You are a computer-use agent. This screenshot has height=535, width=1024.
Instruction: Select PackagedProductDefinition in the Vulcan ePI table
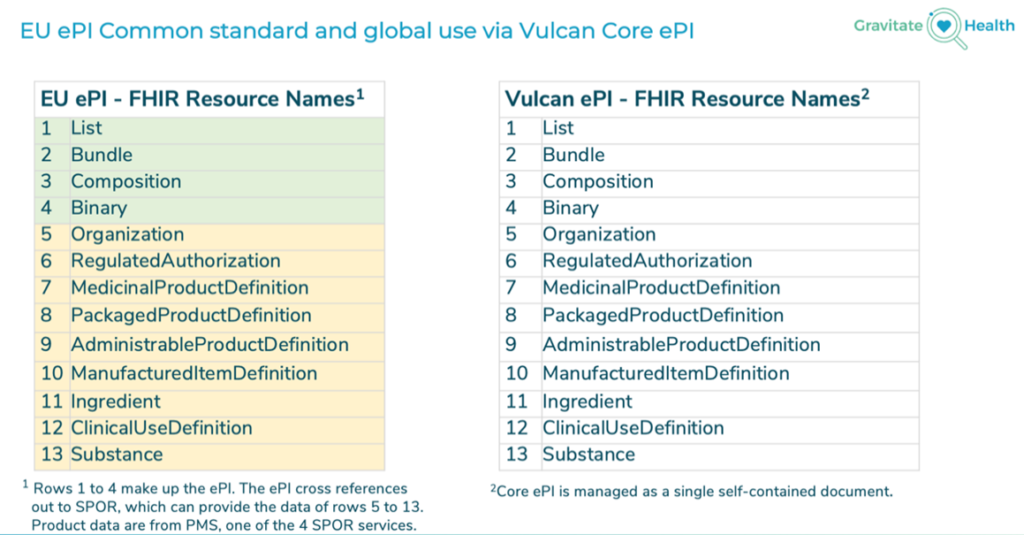point(663,315)
